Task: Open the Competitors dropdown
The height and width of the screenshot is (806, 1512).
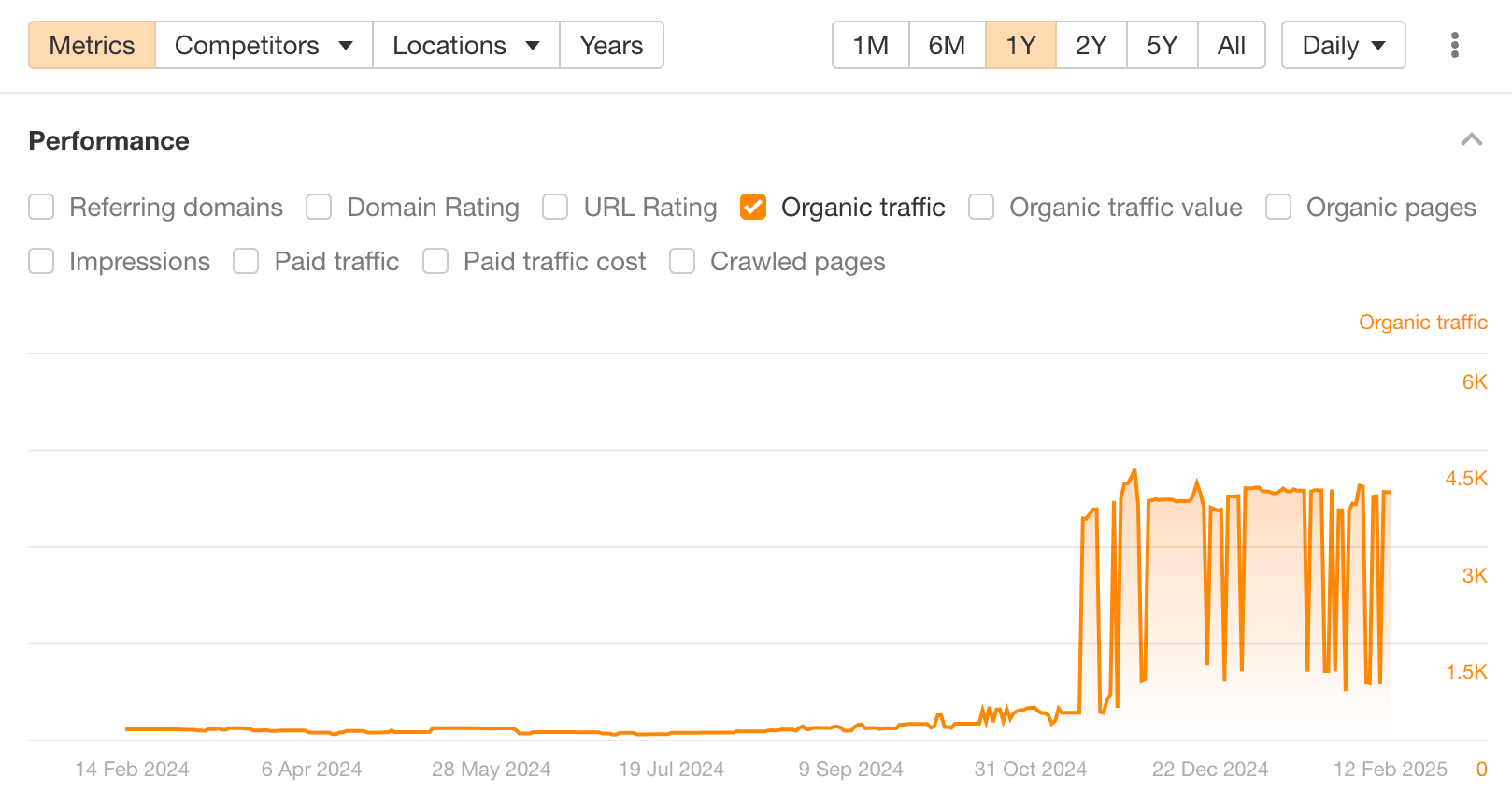Action: 264,45
